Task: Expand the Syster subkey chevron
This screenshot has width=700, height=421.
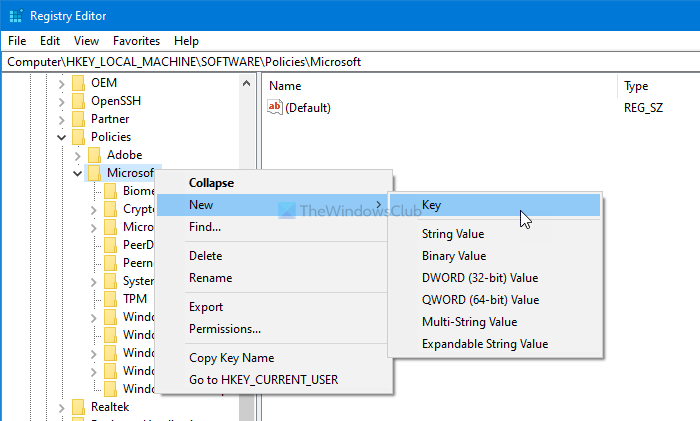Action: click(94, 282)
